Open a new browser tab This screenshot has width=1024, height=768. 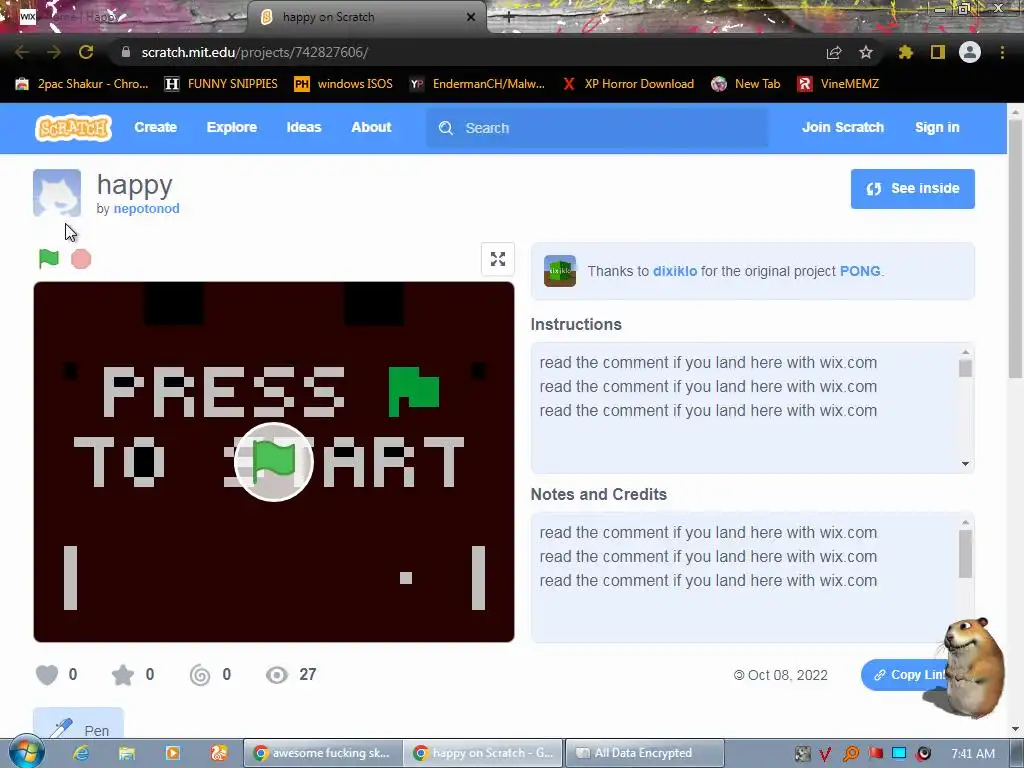click(x=509, y=18)
